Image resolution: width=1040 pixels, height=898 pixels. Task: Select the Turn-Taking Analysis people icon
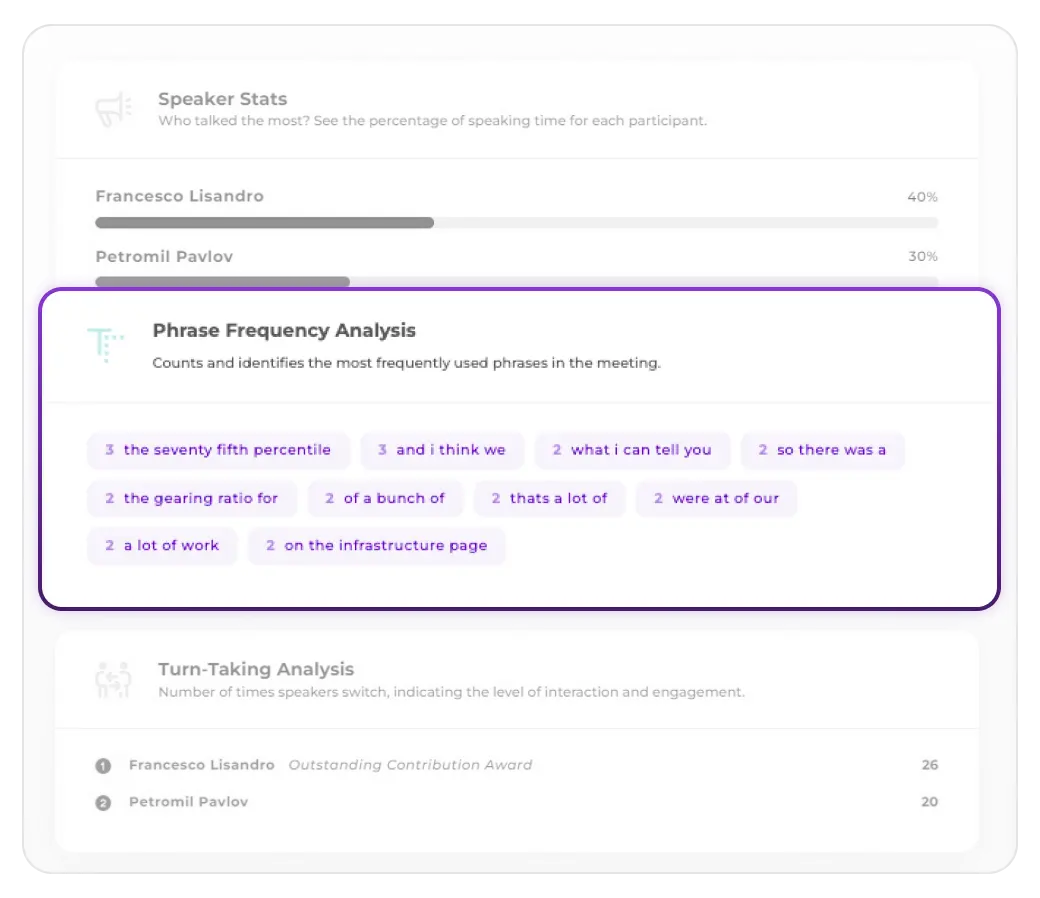click(x=112, y=680)
